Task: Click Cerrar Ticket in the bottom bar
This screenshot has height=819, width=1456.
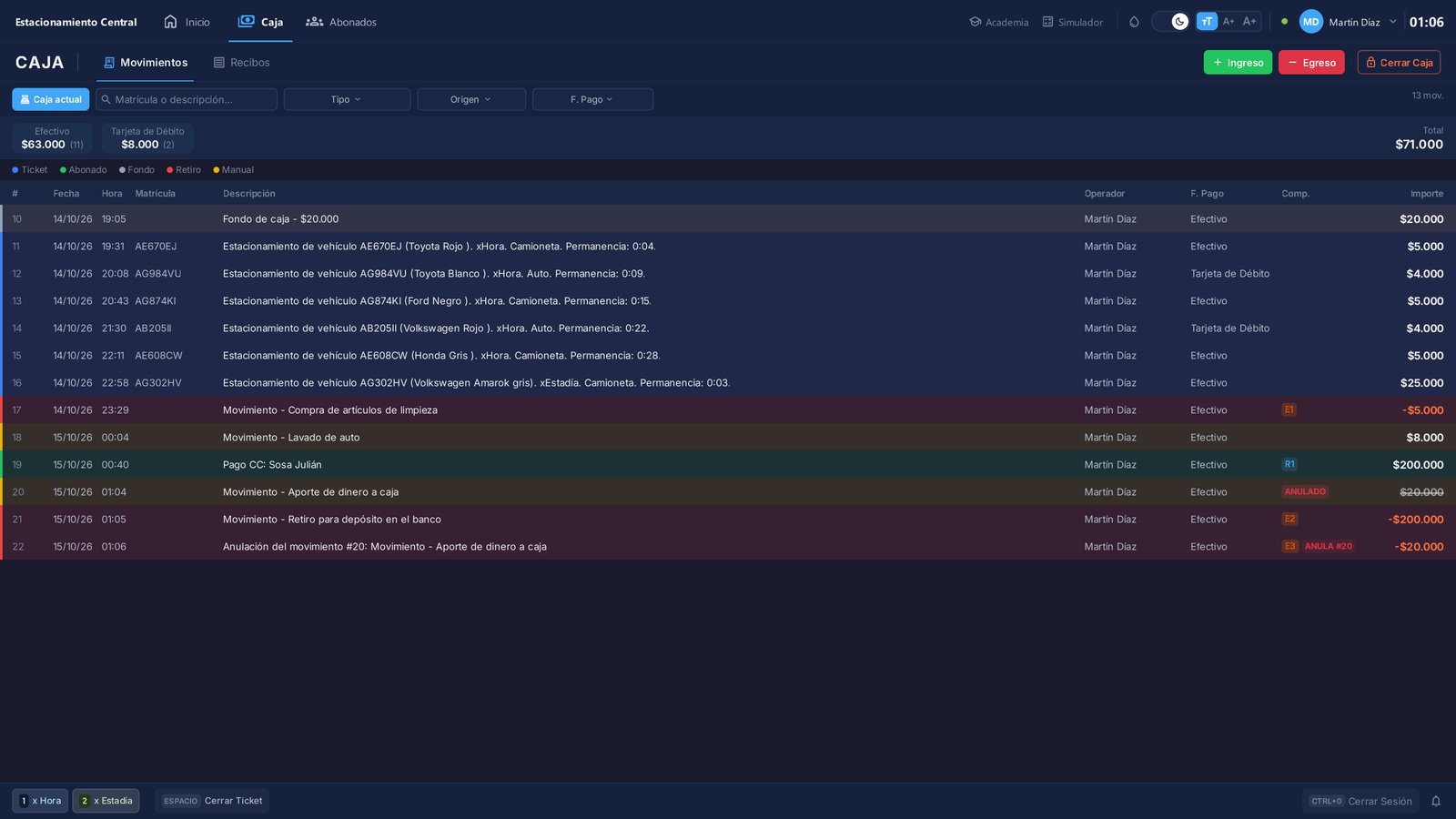Action: tap(212, 801)
